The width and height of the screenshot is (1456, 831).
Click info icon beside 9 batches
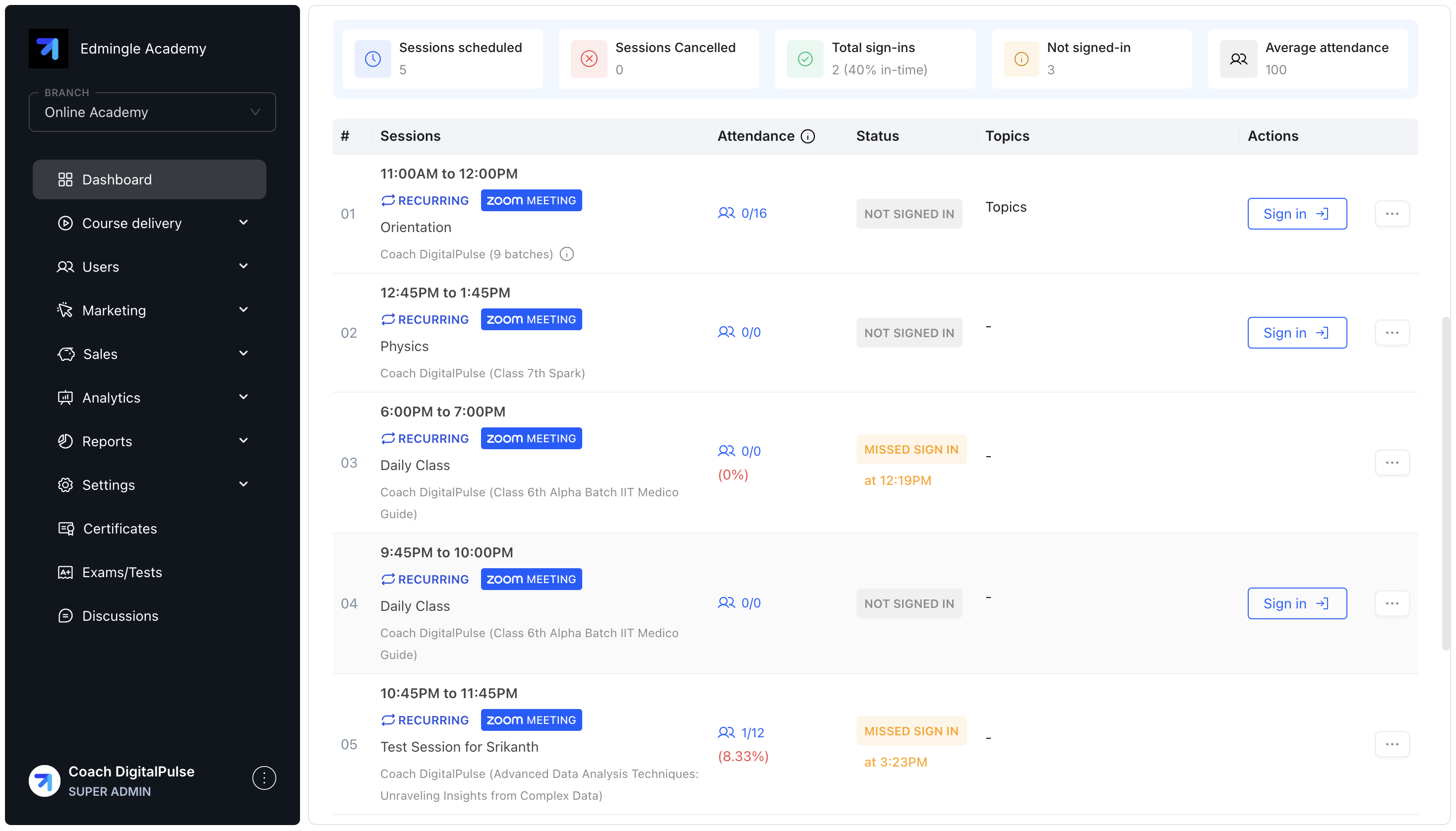click(566, 254)
